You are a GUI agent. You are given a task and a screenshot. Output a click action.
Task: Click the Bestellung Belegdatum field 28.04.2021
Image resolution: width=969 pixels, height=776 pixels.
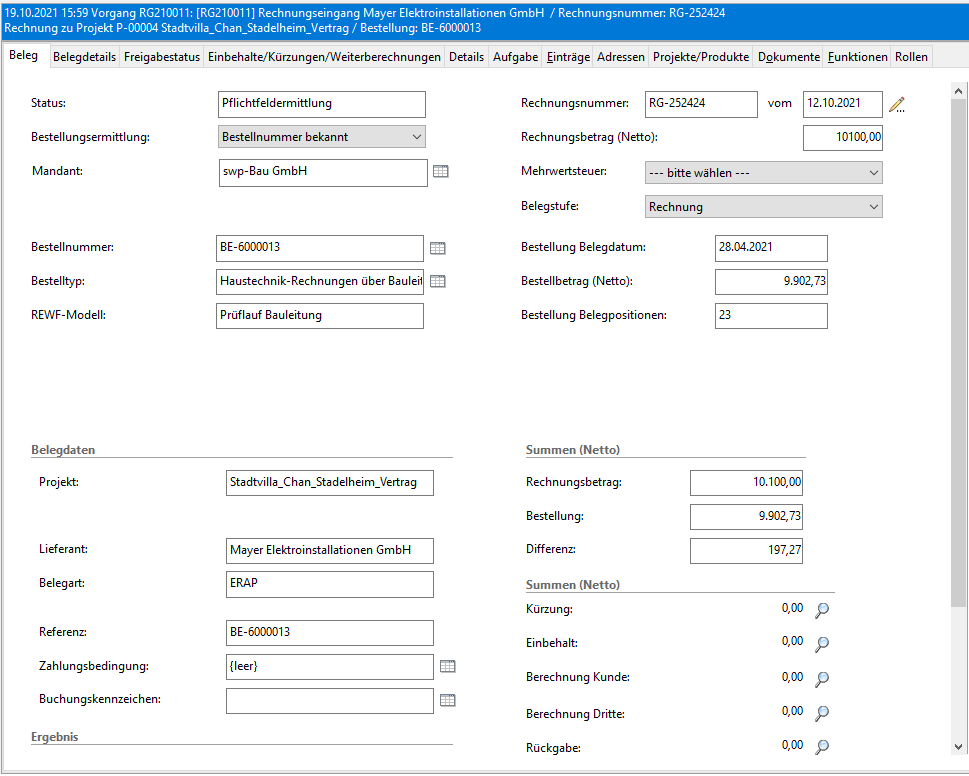click(771, 248)
